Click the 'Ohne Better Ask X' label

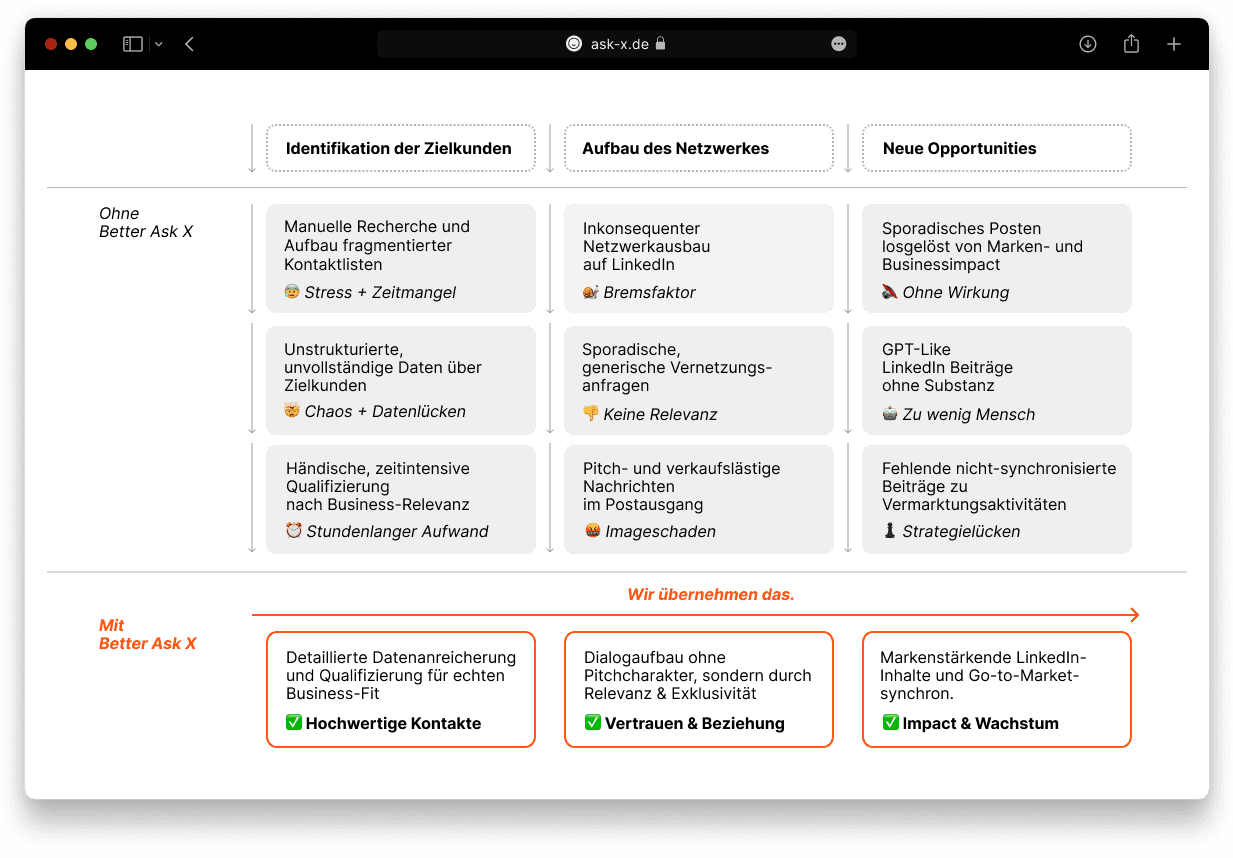tap(146, 222)
